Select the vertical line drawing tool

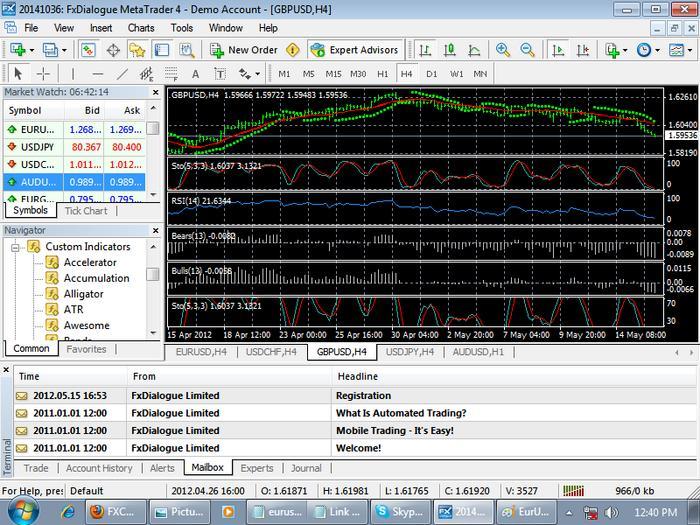[x=73, y=74]
